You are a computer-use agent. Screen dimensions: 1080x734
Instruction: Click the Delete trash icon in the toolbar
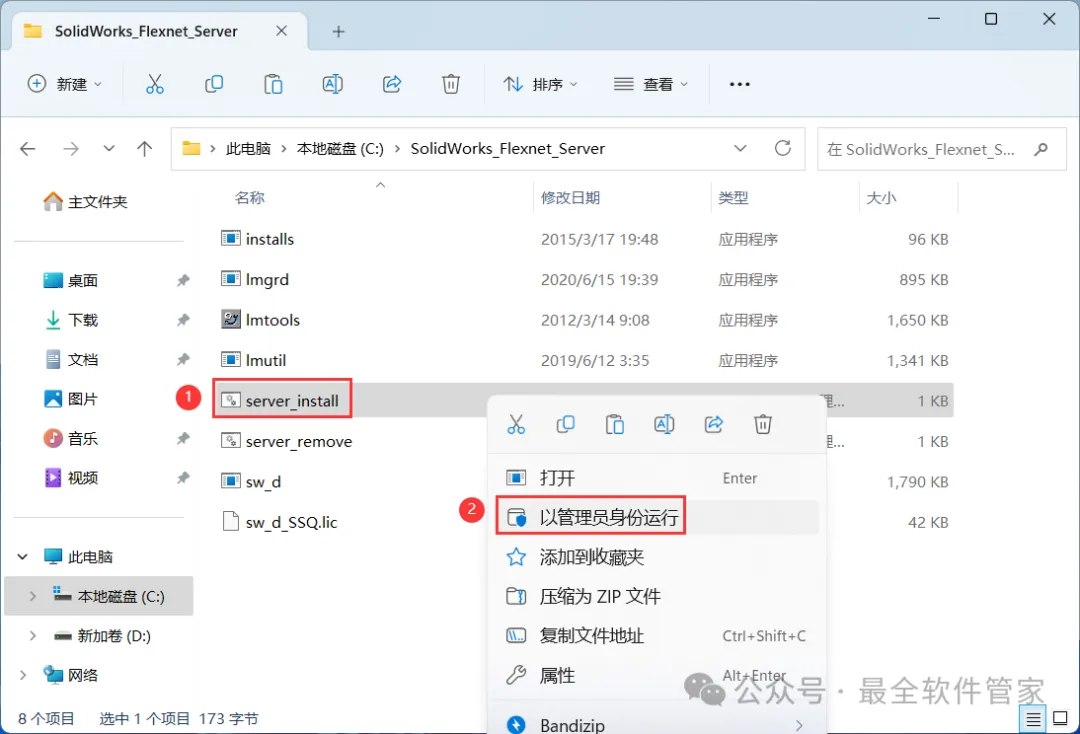(x=450, y=84)
